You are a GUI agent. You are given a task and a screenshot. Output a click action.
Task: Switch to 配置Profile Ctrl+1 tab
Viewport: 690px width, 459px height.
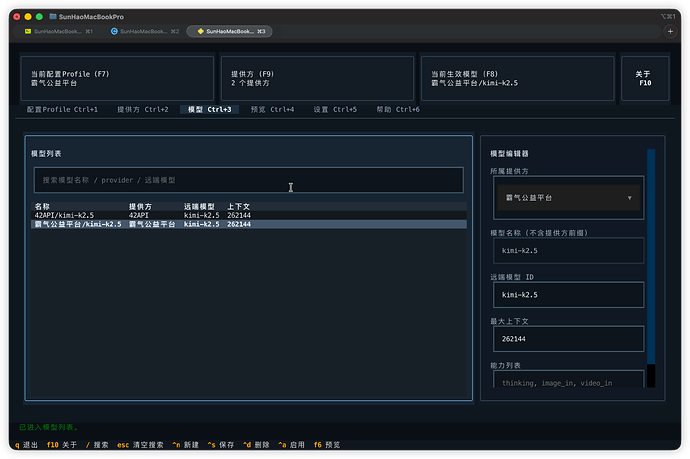[x=62, y=110]
